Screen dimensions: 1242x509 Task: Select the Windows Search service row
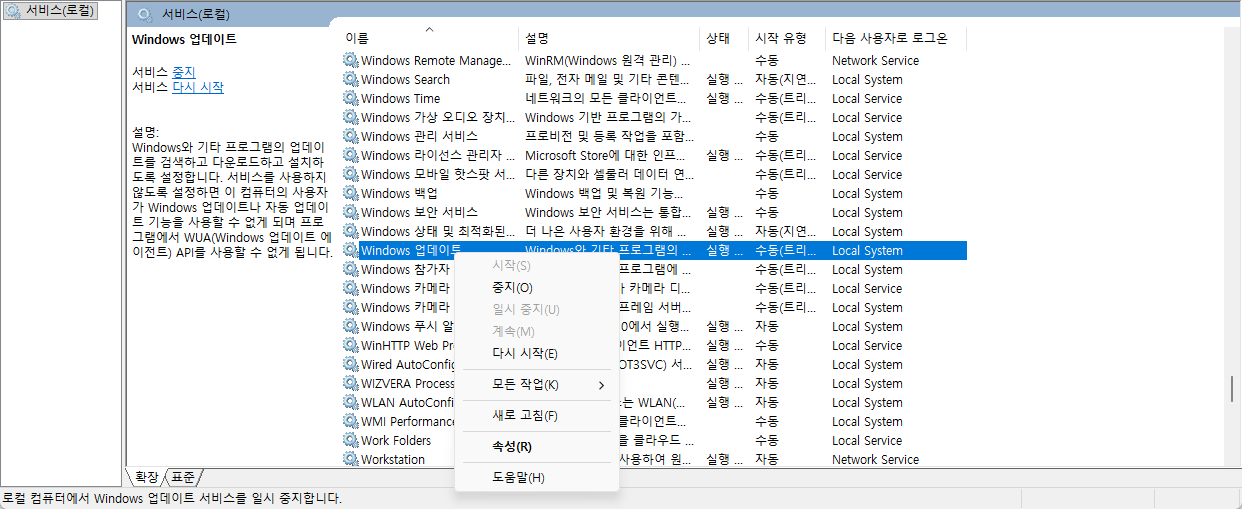(x=654, y=79)
